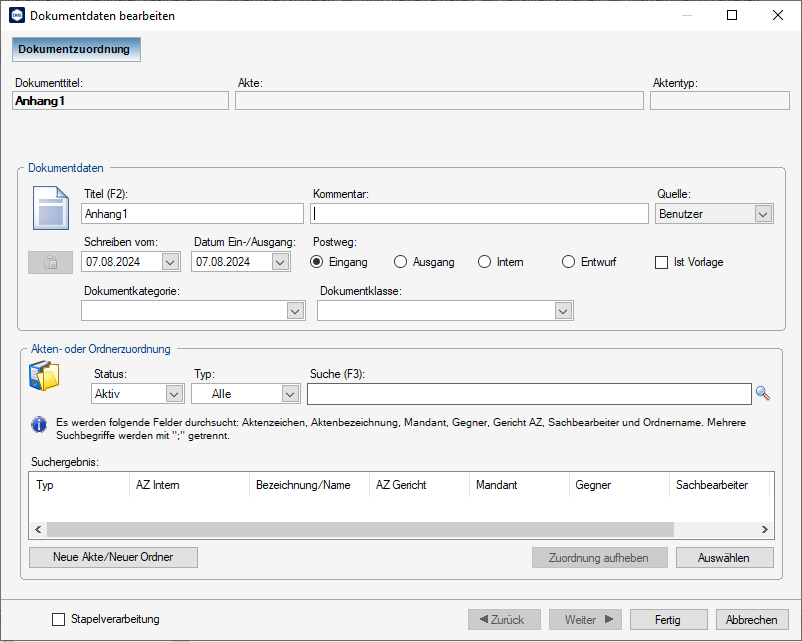The image size is (802, 642).
Task: Select the Eingang radio button
Action: tap(317, 262)
